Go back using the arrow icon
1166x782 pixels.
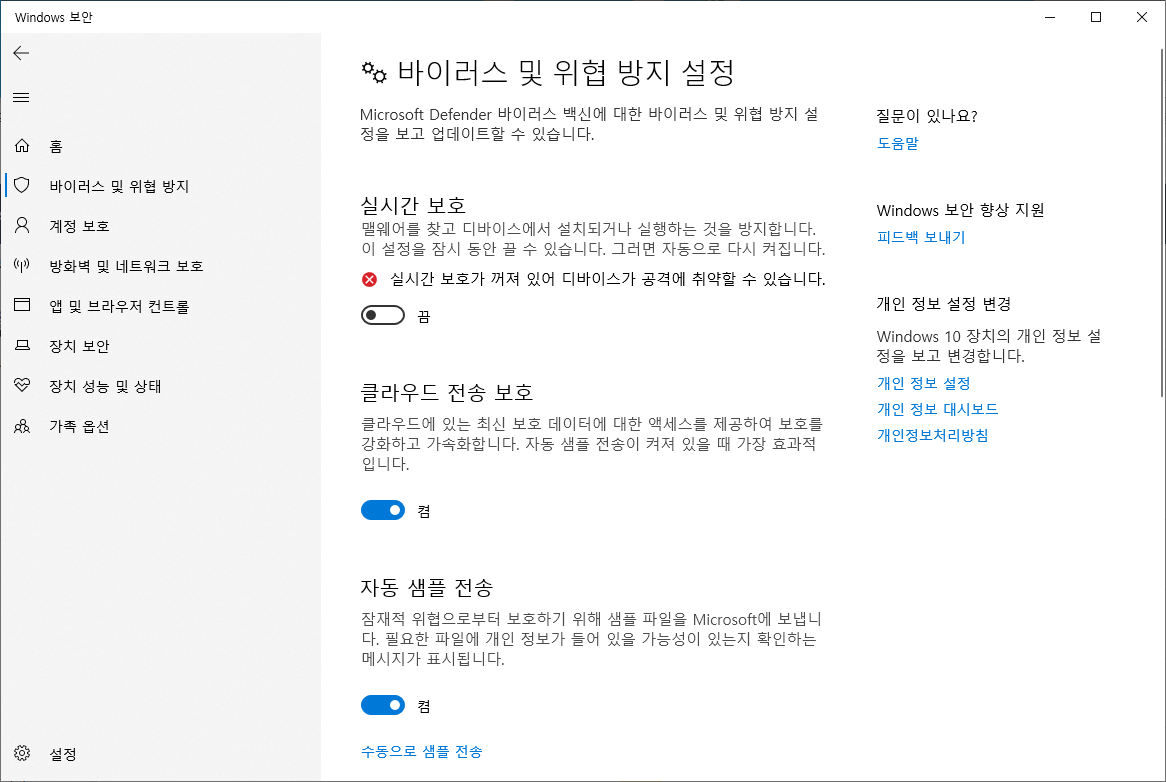tap(22, 53)
